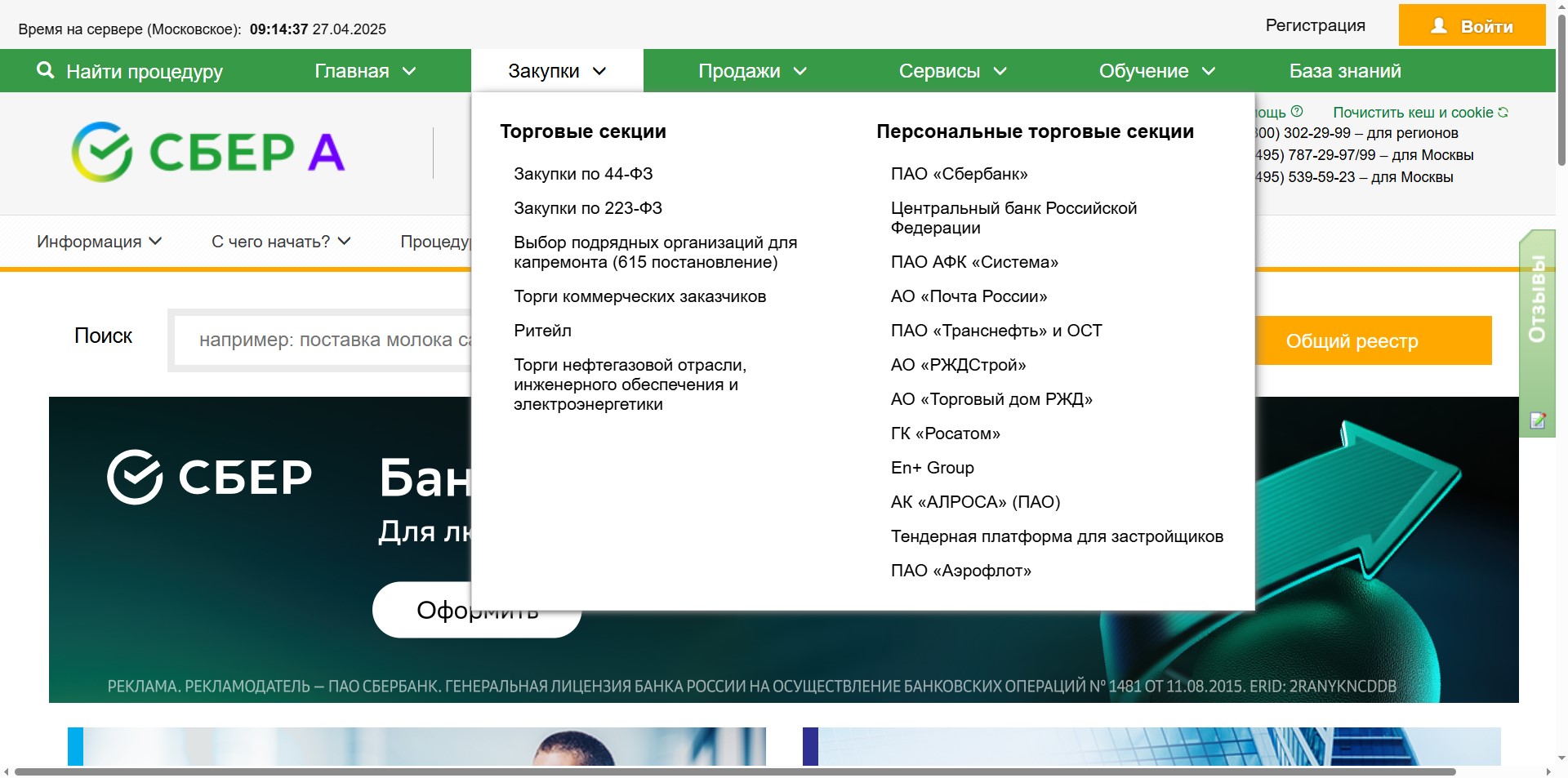Select Закупки по 44-ФЗ
1568x778 pixels.
(x=583, y=174)
